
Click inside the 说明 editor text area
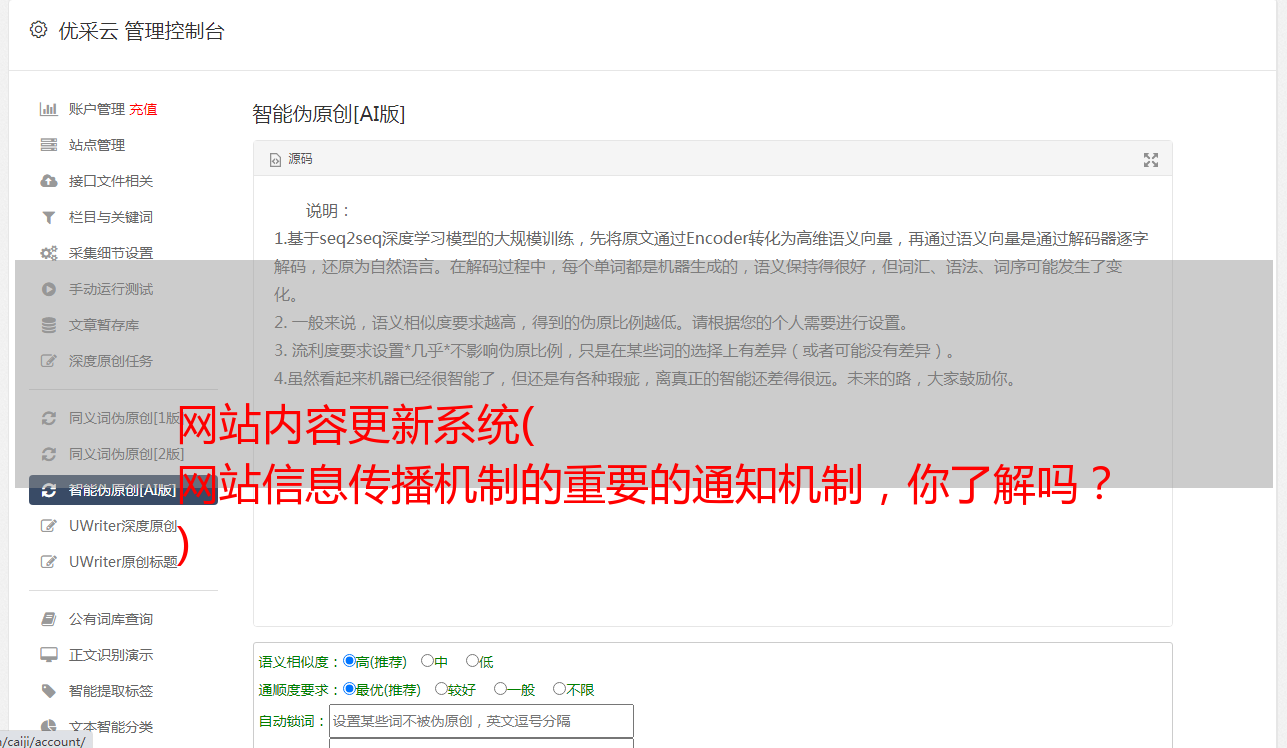712,401
